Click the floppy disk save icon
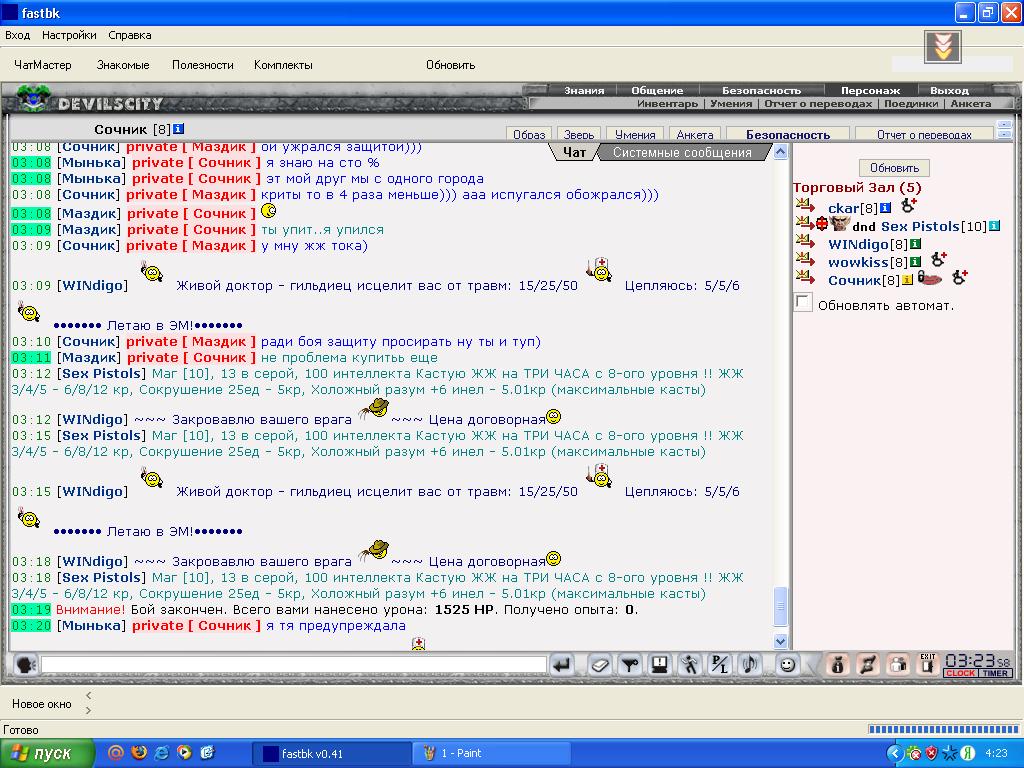This screenshot has width=1024, height=768. click(x=660, y=665)
